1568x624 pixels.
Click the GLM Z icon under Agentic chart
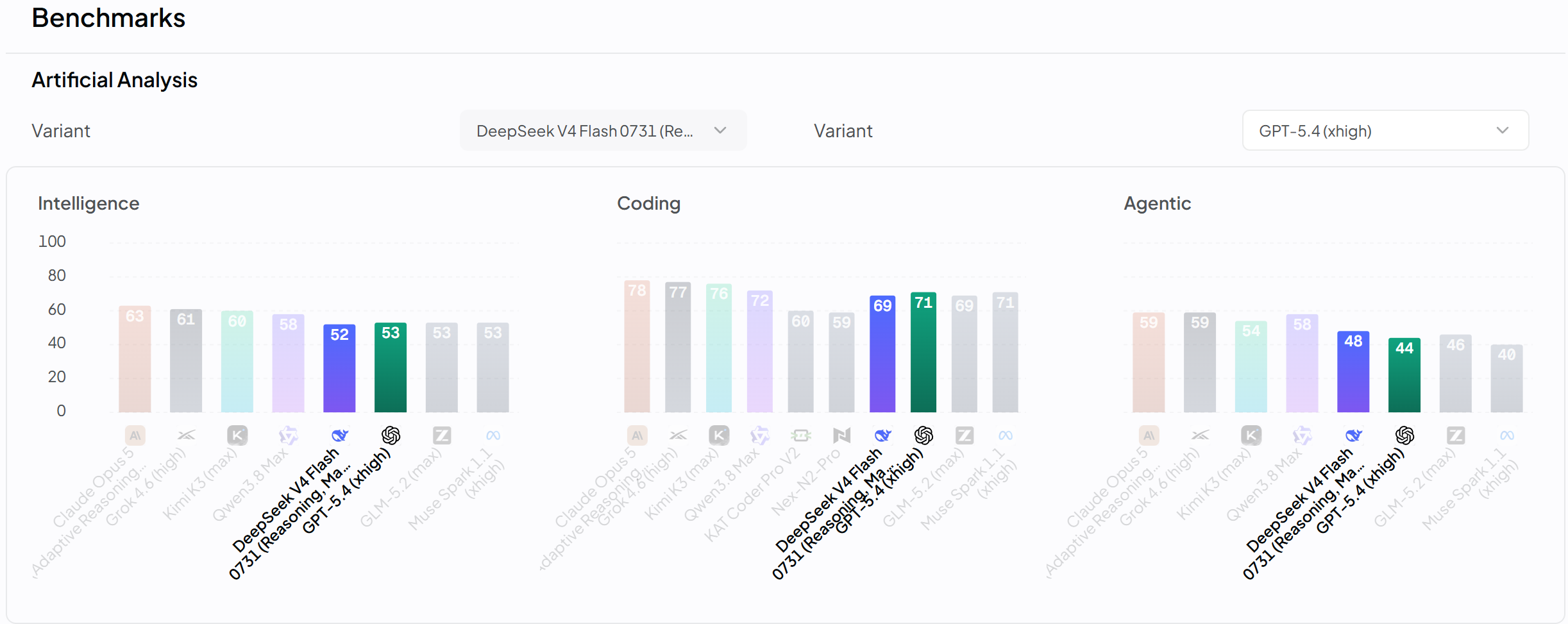pos(1456,435)
